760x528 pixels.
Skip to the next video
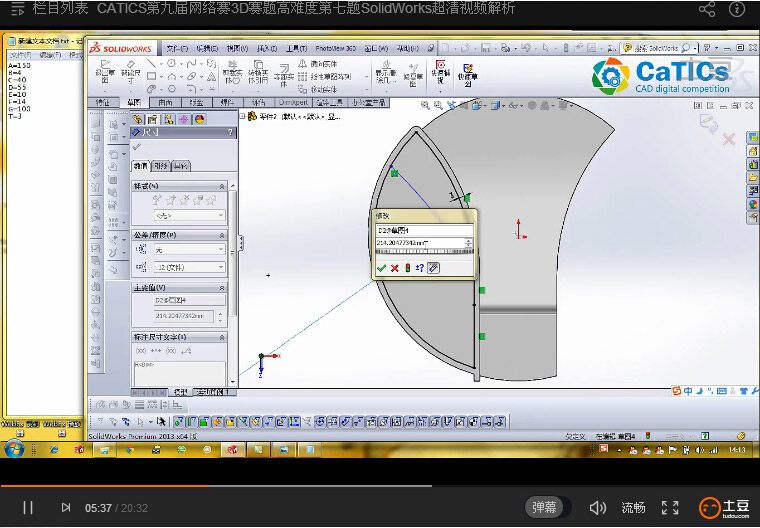66,508
